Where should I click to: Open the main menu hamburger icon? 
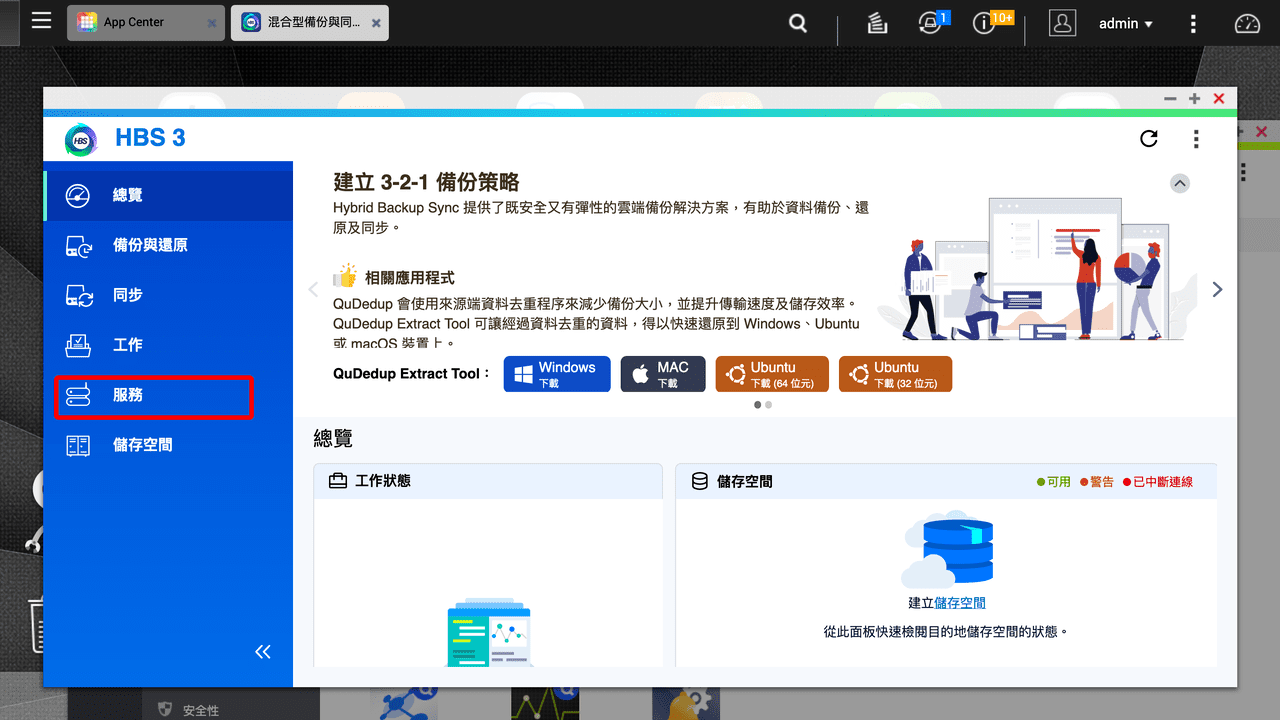[41, 22]
